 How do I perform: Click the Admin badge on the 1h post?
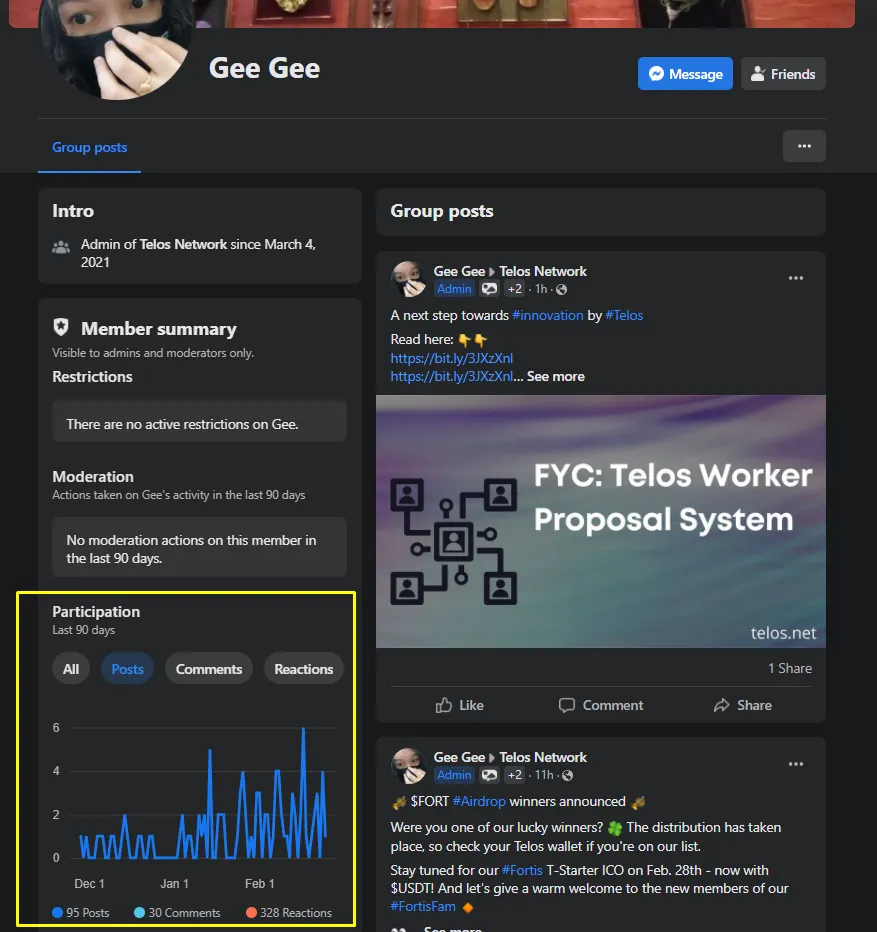click(454, 289)
